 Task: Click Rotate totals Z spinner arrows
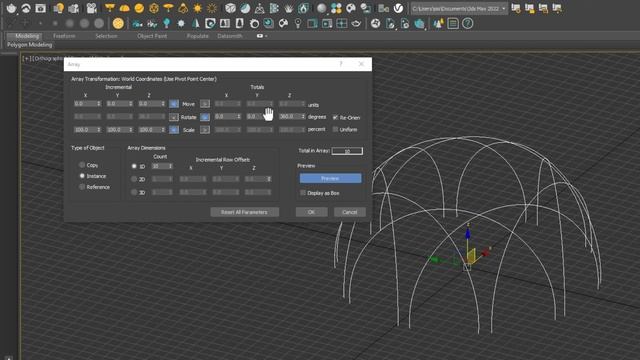point(303,117)
